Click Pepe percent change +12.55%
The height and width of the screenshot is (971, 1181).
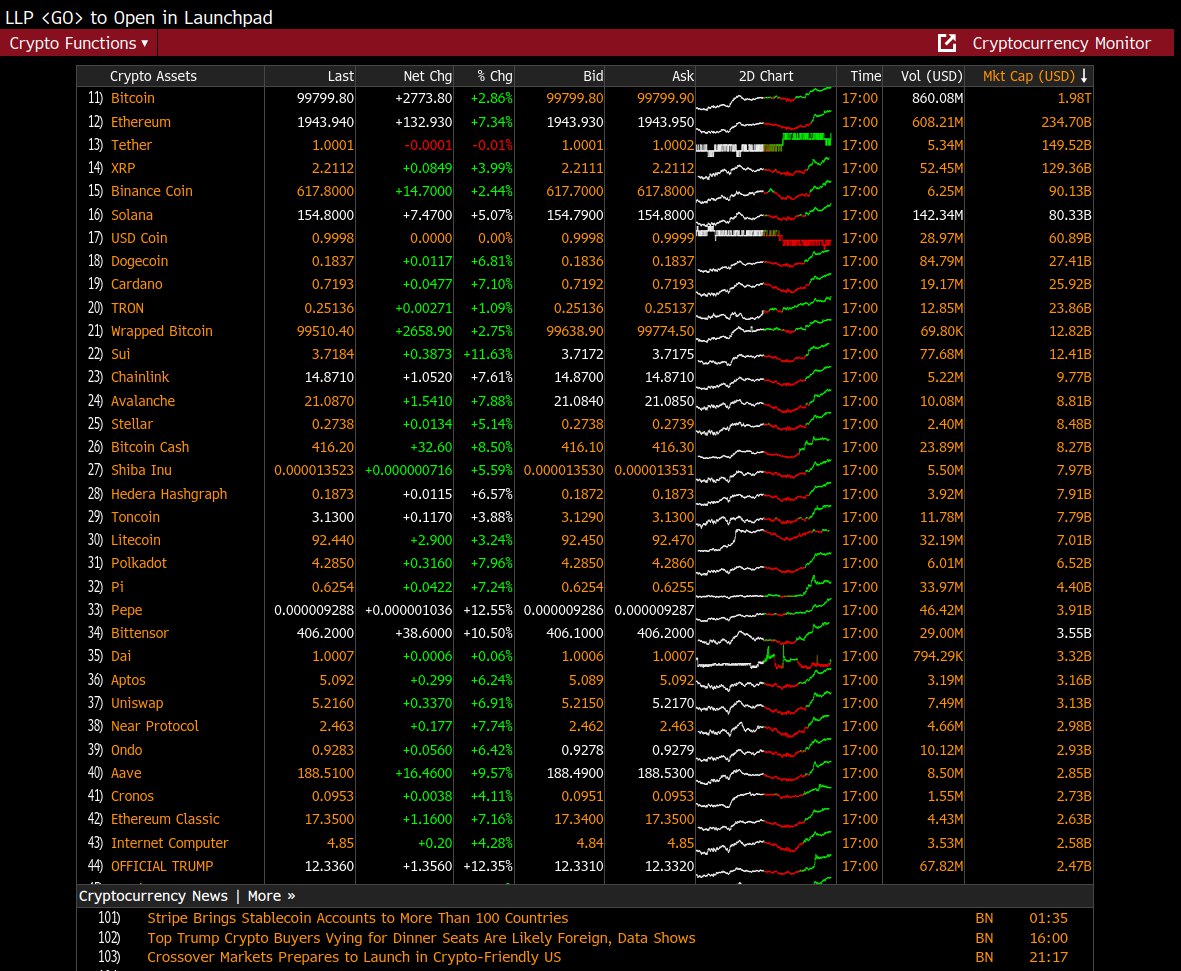click(487, 610)
